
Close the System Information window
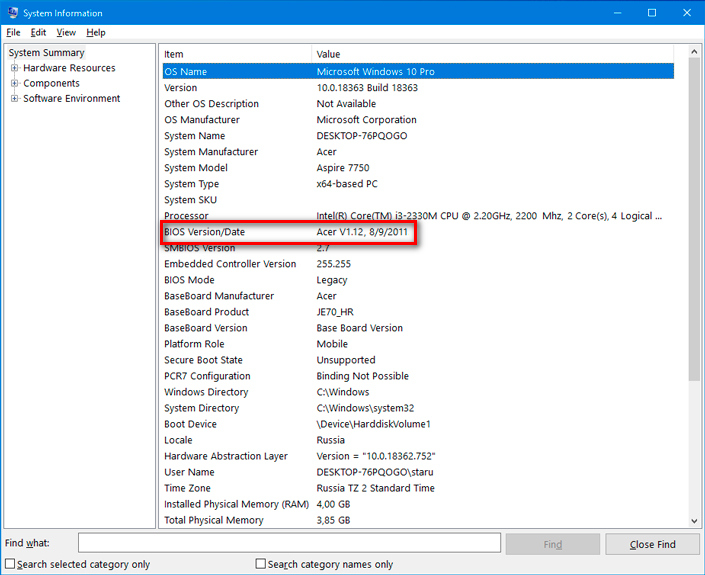tap(687, 13)
